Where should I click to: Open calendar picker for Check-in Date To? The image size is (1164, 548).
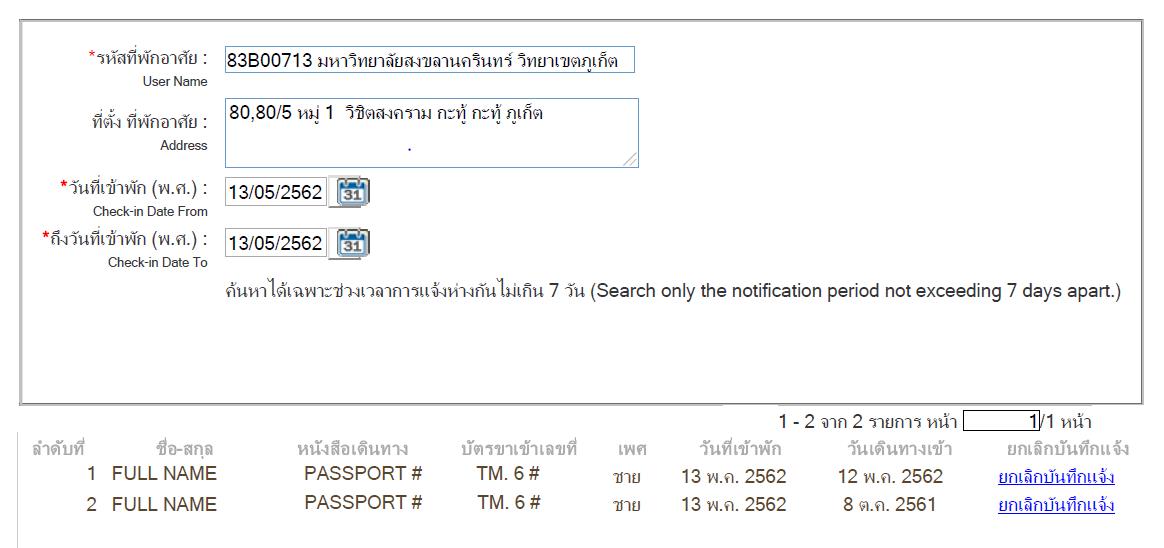(x=350, y=243)
